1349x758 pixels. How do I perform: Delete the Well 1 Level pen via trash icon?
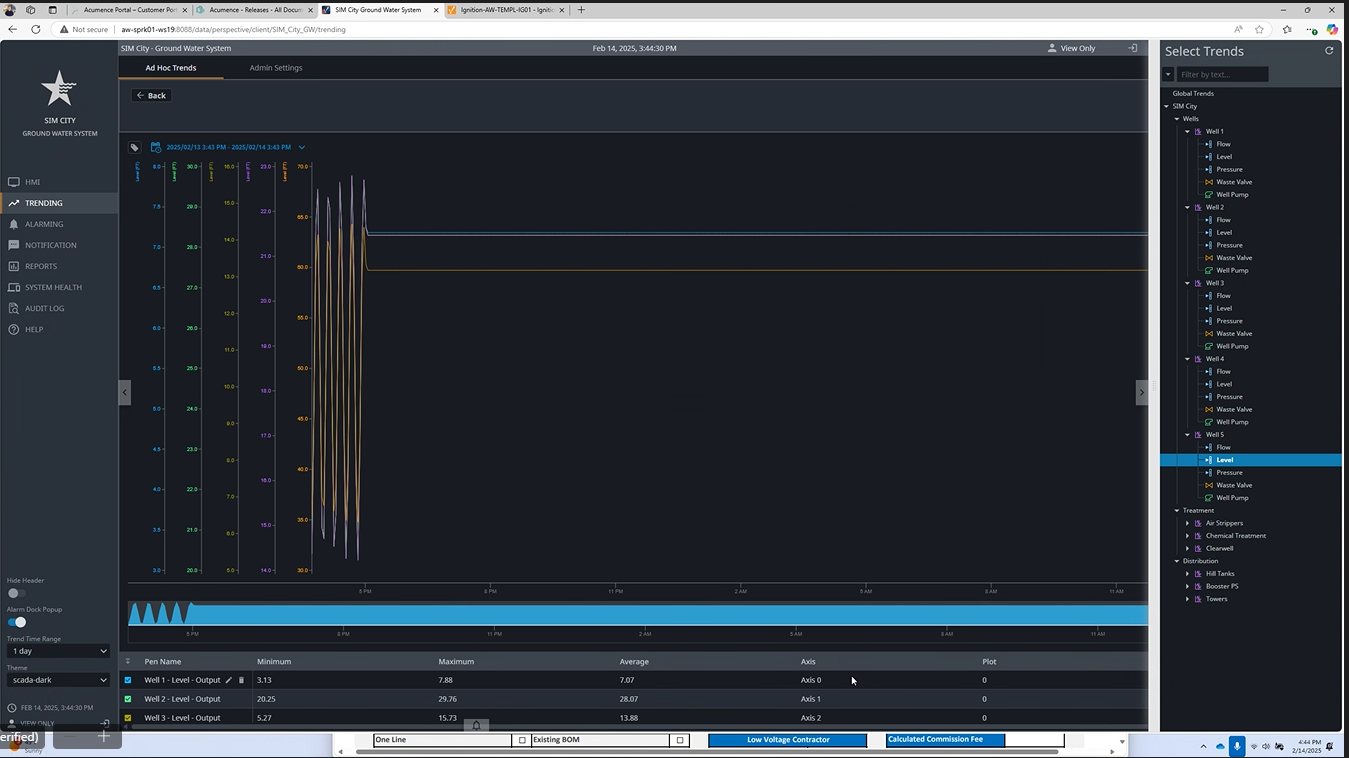pyautogui.click(x=241, y=680)
